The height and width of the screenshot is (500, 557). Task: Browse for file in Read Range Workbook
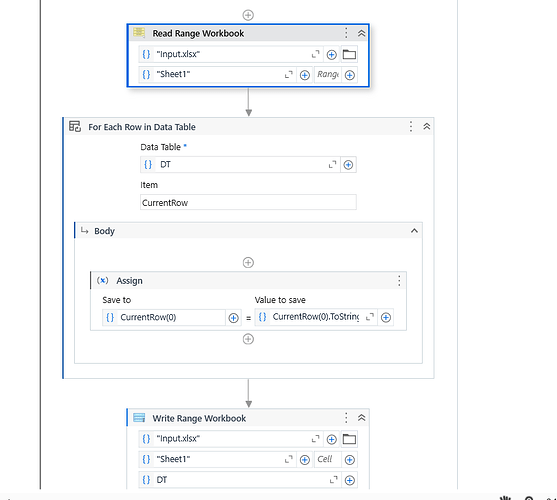(349, 54)
